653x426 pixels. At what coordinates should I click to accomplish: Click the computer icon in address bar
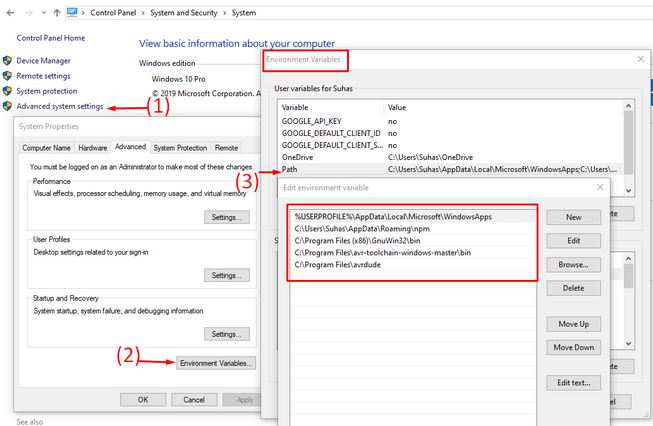[x=72, y=12]
